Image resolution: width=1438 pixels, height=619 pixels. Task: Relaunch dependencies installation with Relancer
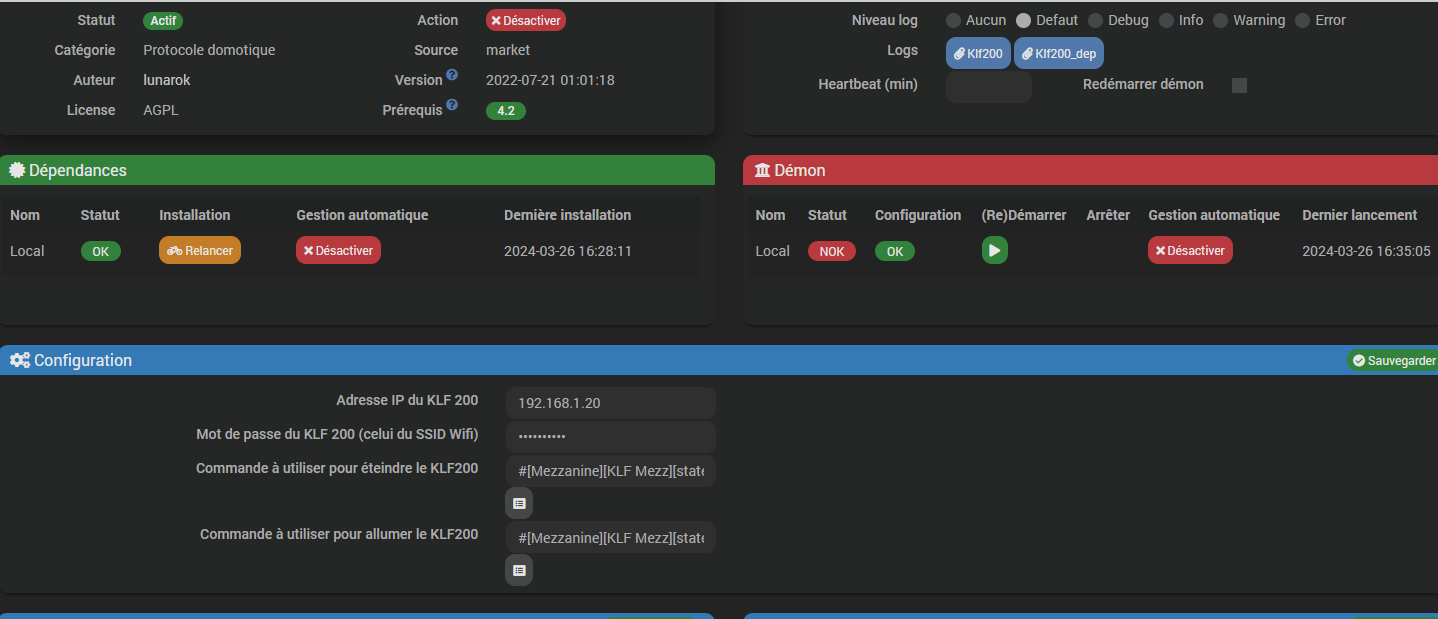click(x=200, y=250)
